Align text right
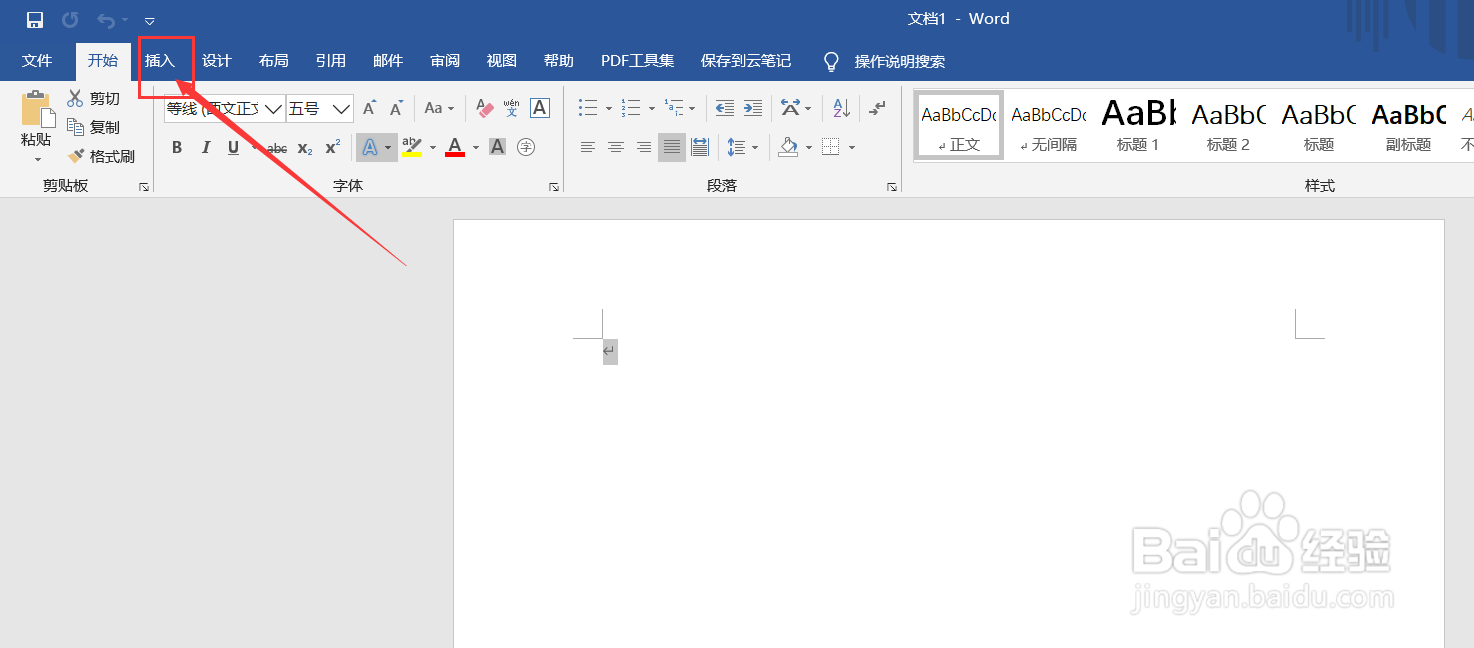This screenshot has height=648, width=1474. pos(644,148)
